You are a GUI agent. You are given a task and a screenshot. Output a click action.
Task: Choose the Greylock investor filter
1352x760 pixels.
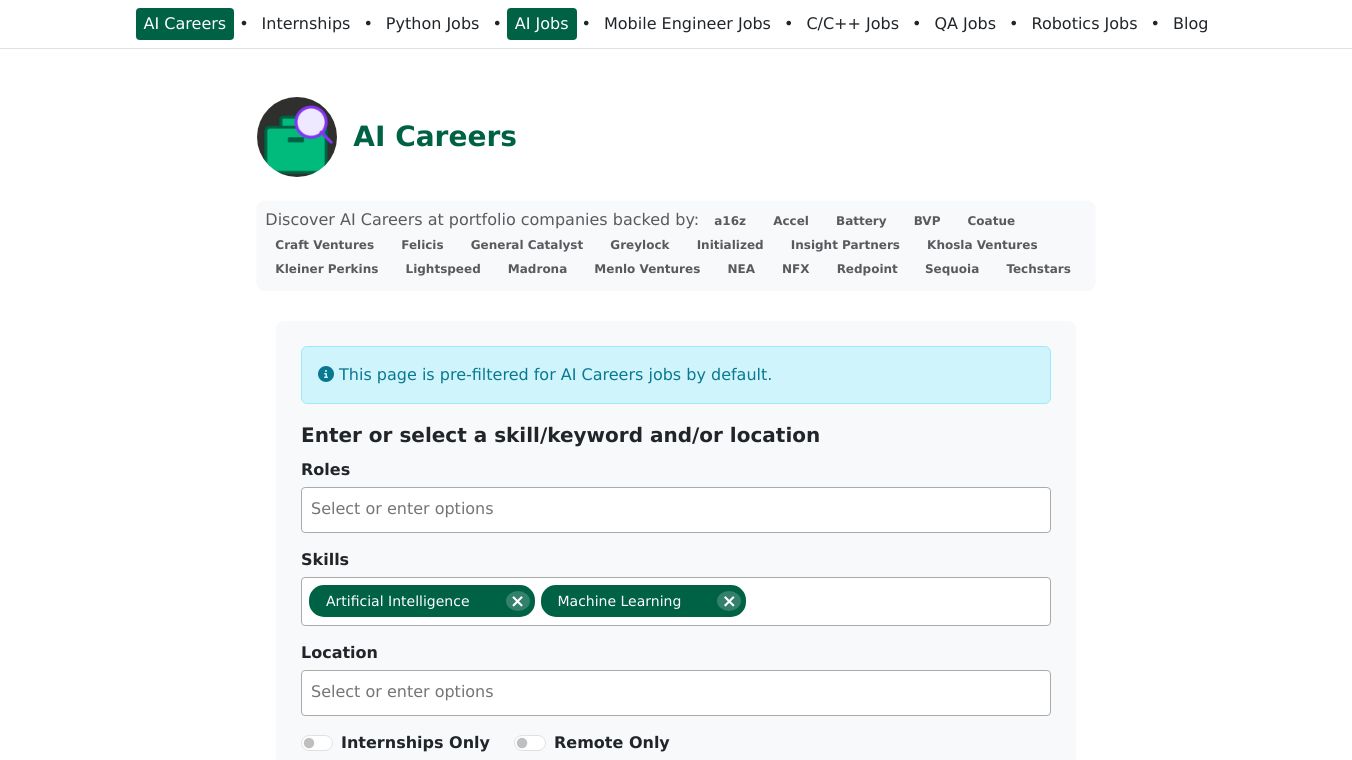[640, 245]
